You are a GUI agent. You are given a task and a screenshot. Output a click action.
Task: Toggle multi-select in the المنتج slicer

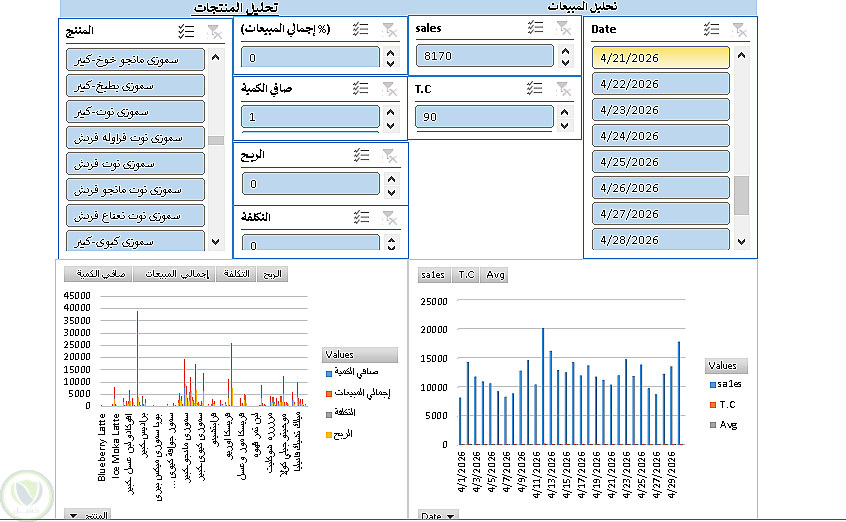(x=186, y=31)
